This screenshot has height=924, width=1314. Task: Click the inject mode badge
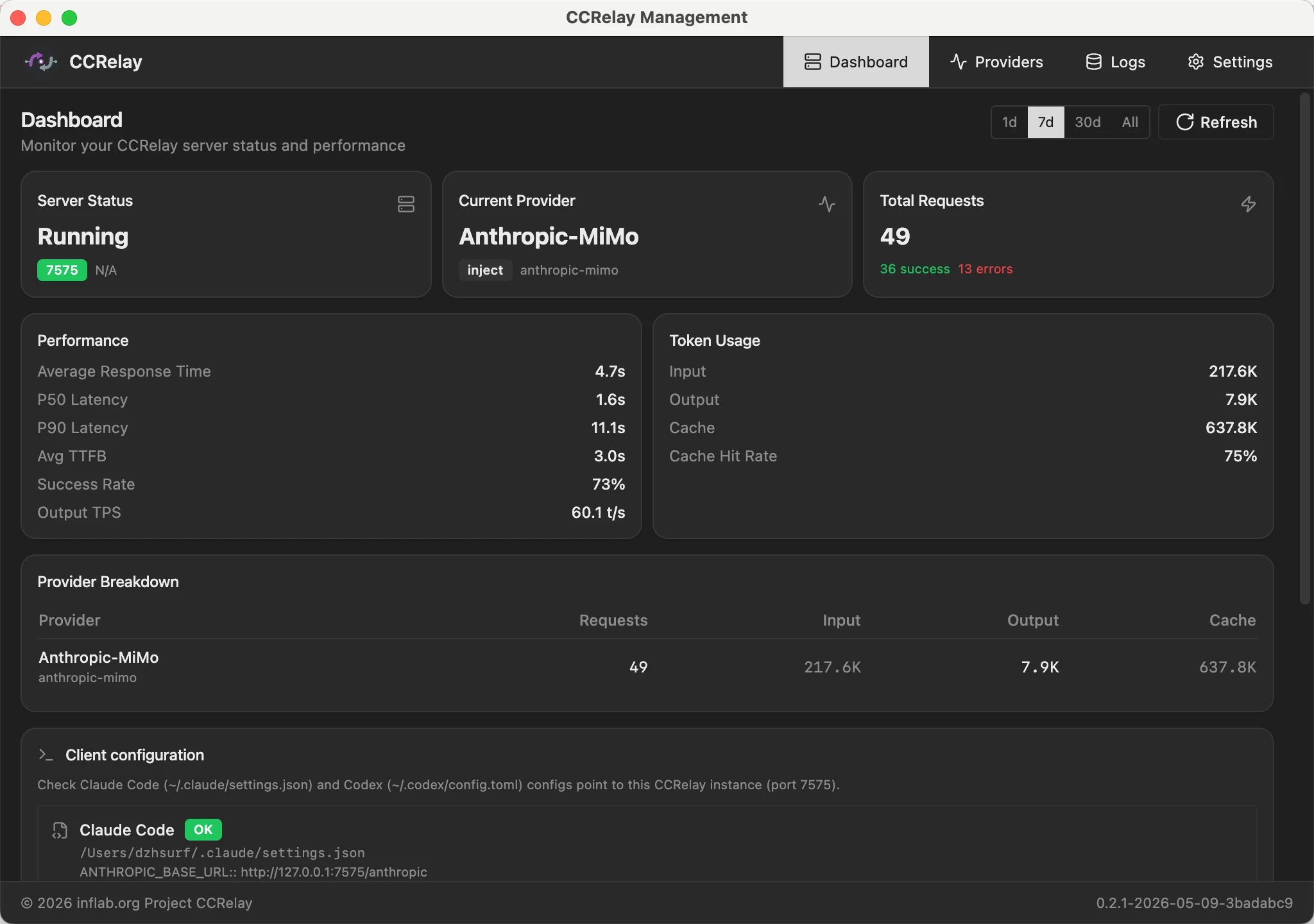point(485,270)
